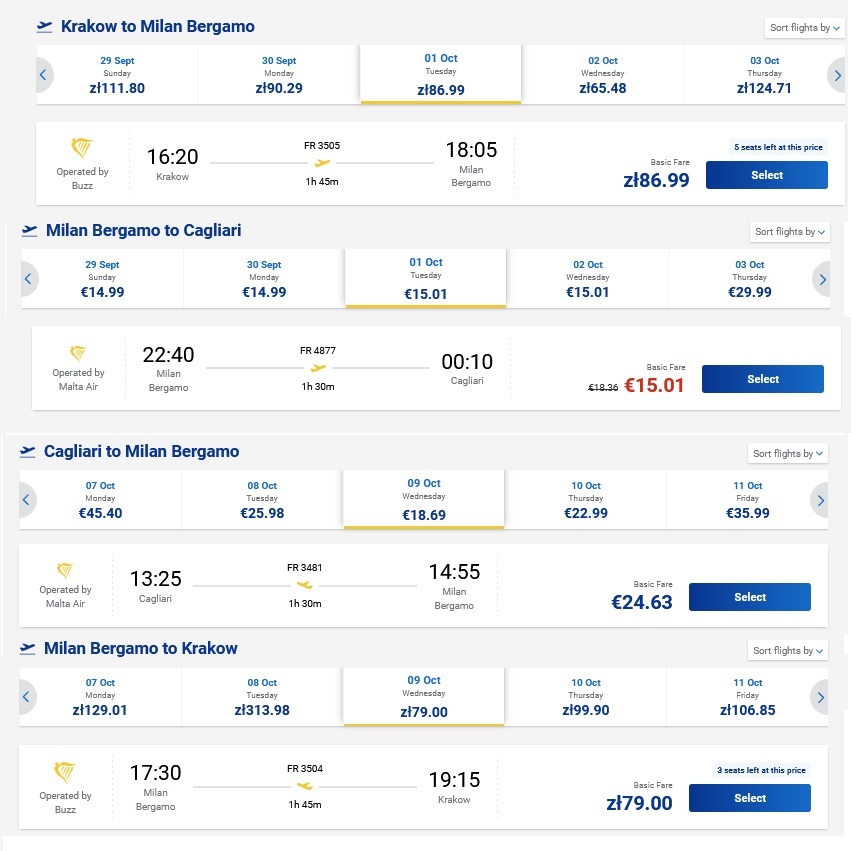Image resolution: width=851 pixels, height=851 pixels.
Task: Show later dates for Milan Bergamo to Cagliari
Action: [x=821, y=279]
